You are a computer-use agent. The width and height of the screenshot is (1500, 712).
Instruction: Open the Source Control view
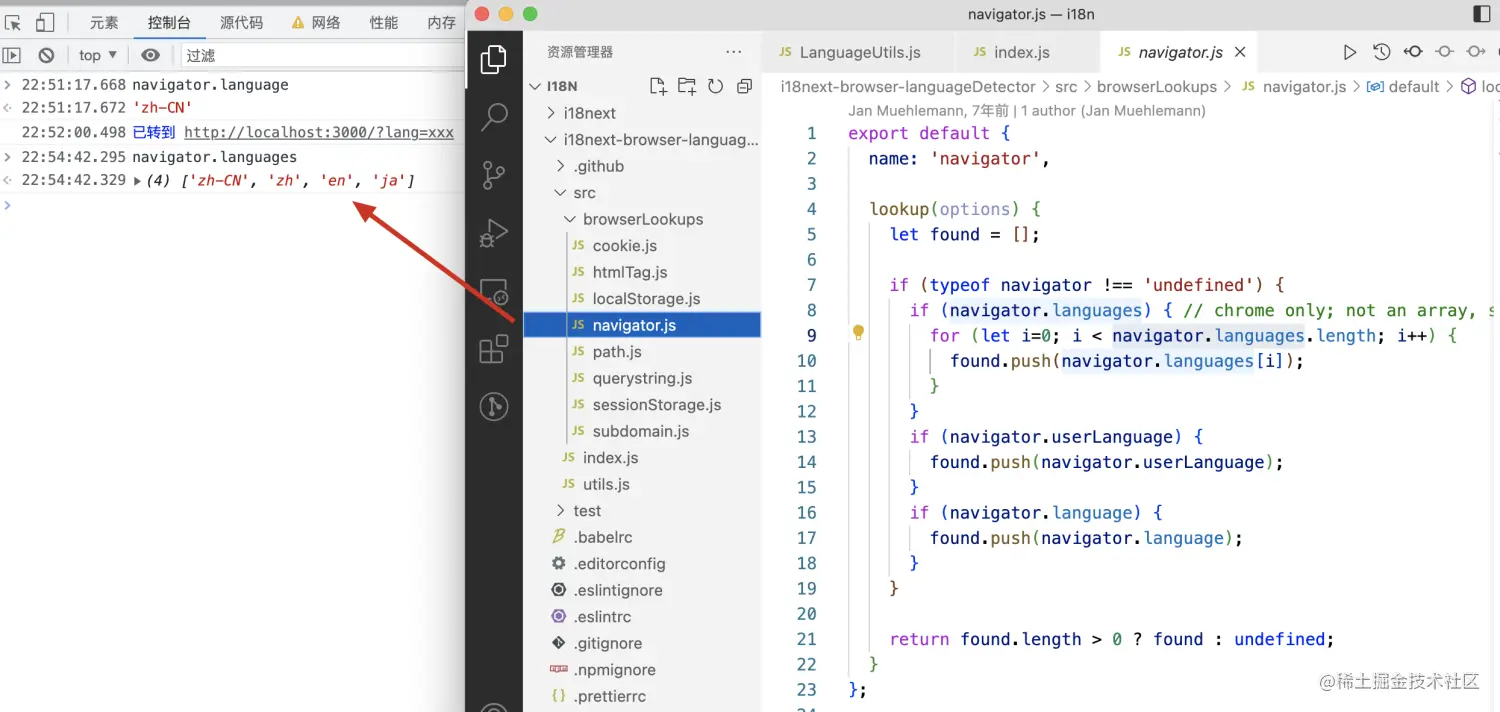coord(494,175)
